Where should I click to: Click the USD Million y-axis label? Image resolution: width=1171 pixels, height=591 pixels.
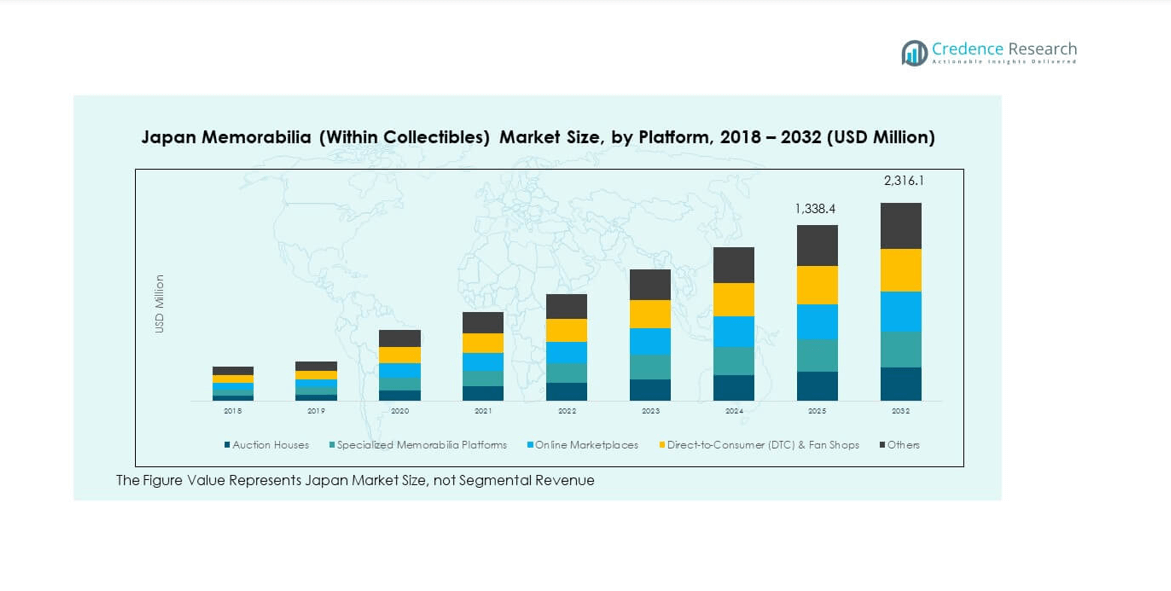click(x=159, y=304)
